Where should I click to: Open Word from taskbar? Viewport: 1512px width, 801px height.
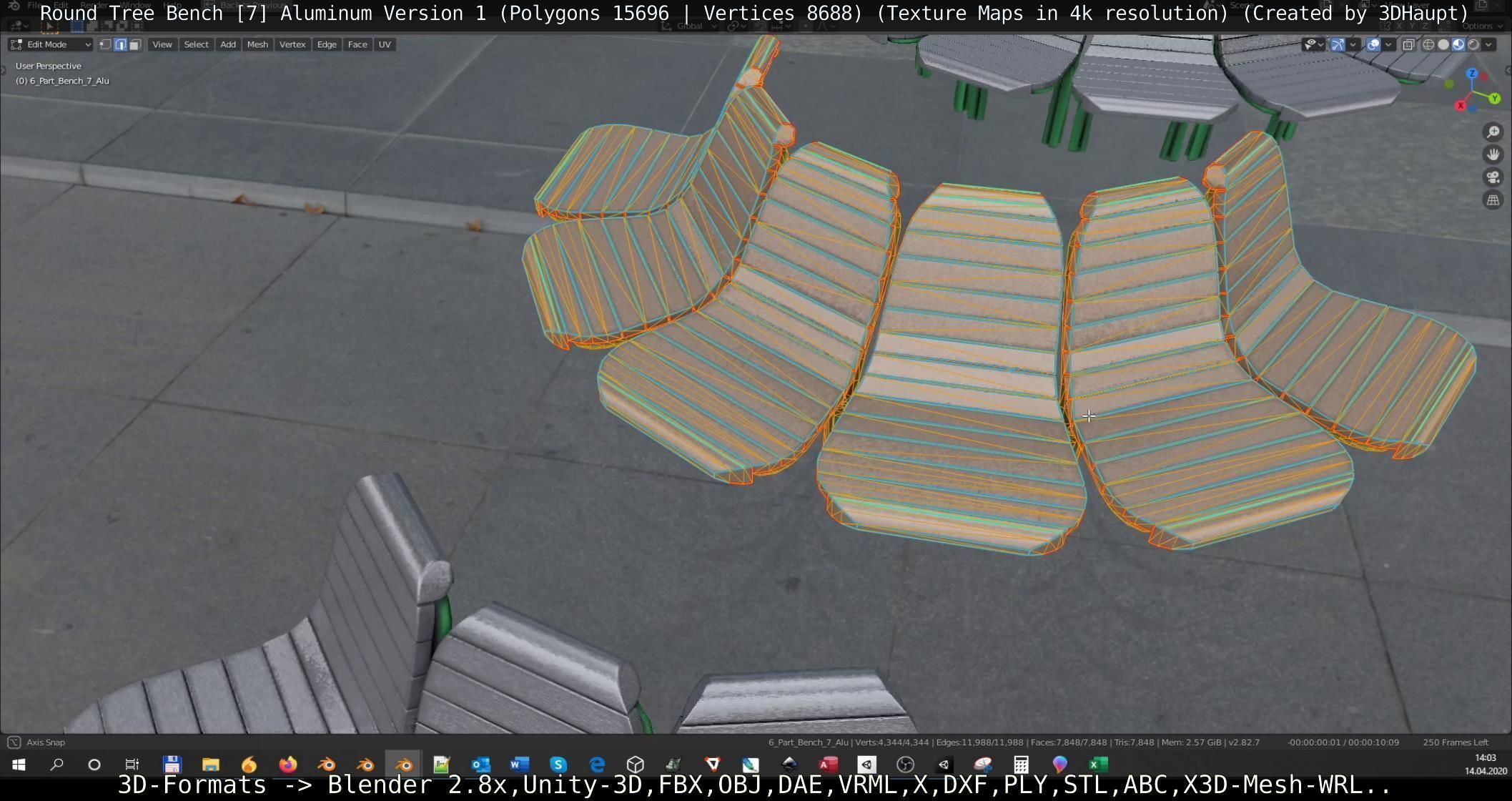click(519, 765)
